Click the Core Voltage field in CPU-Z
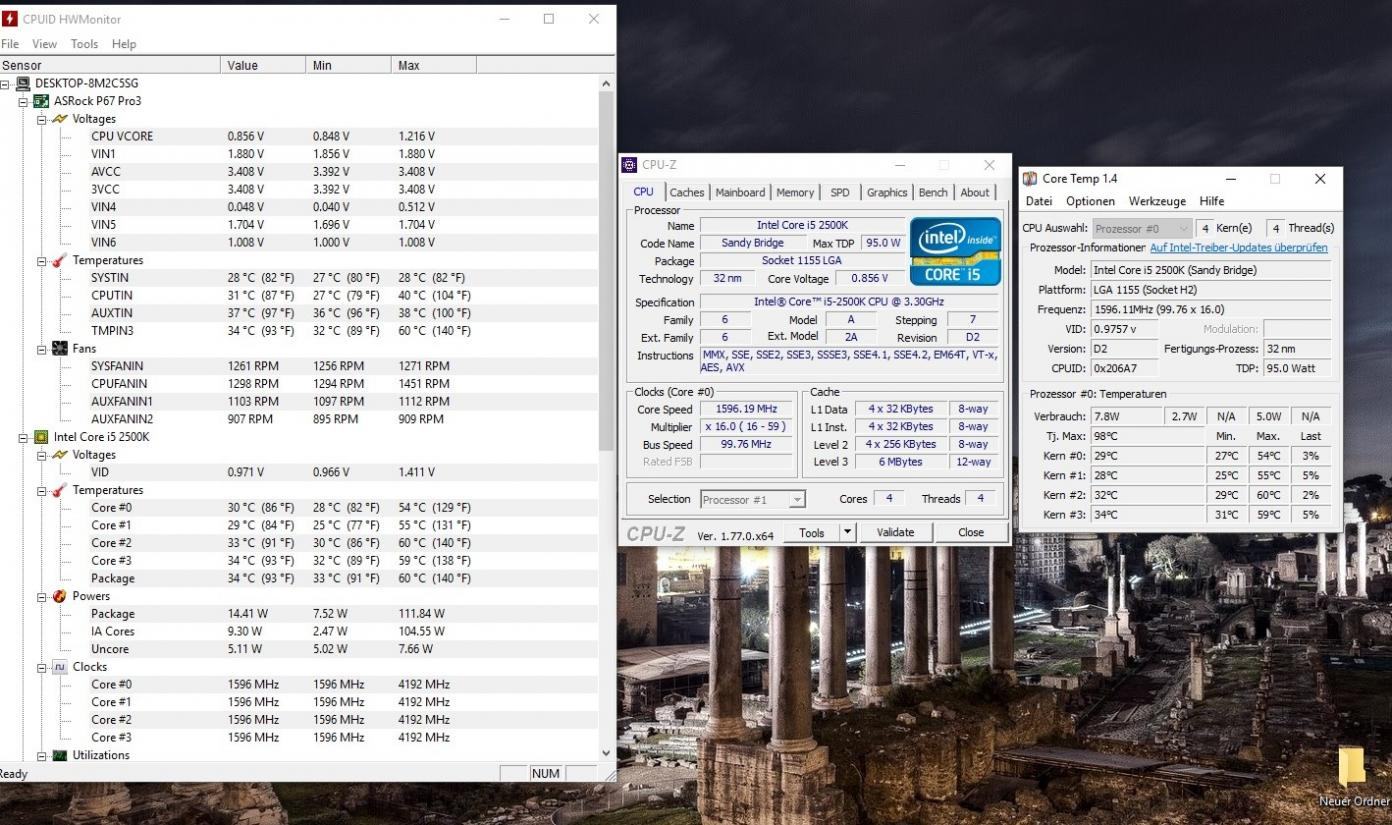The width and height of the screenshot is (1392, 825). 869,279
